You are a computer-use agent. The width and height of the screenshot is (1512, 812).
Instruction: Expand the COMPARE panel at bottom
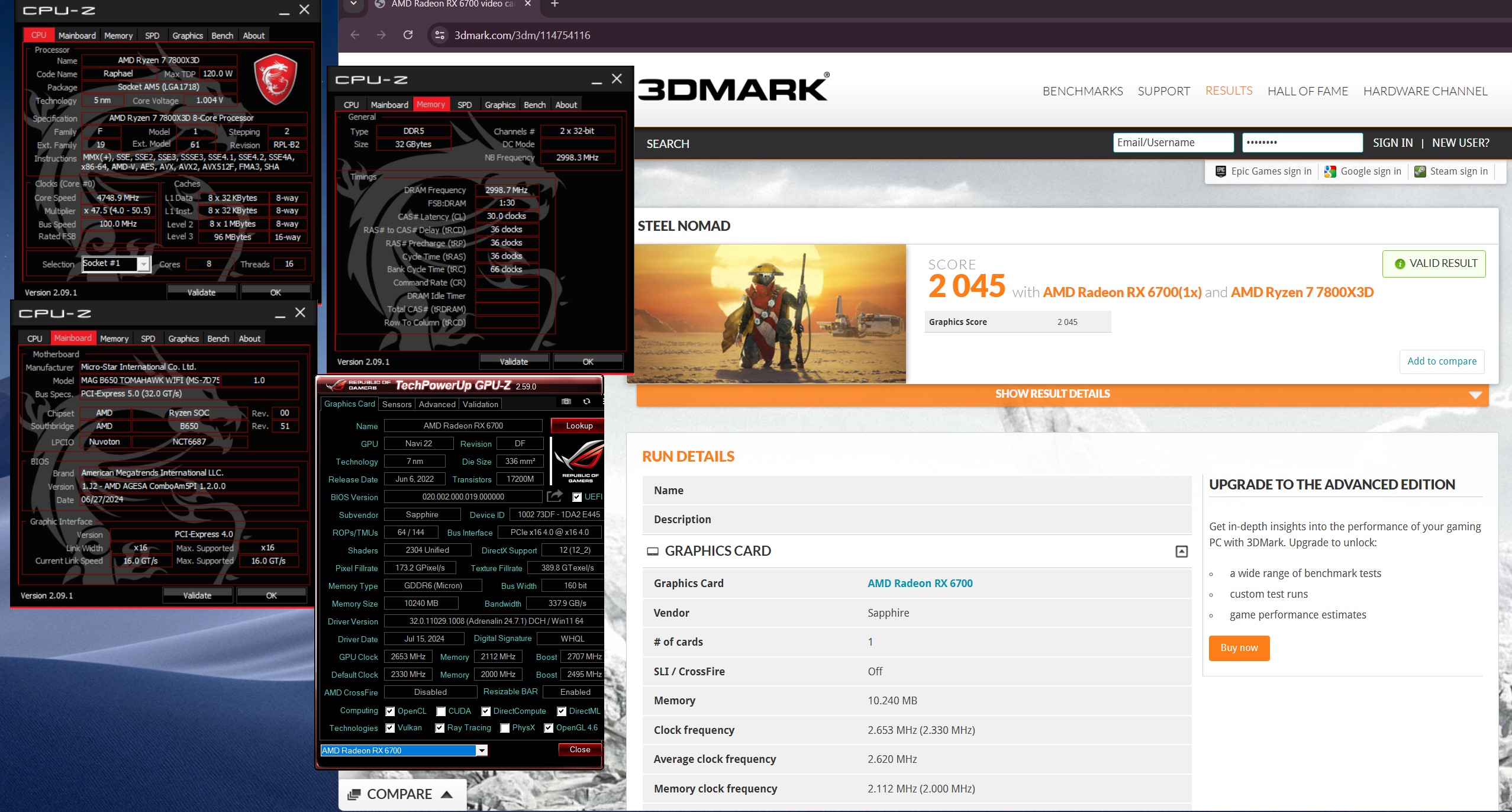click(x=402, y=794)
